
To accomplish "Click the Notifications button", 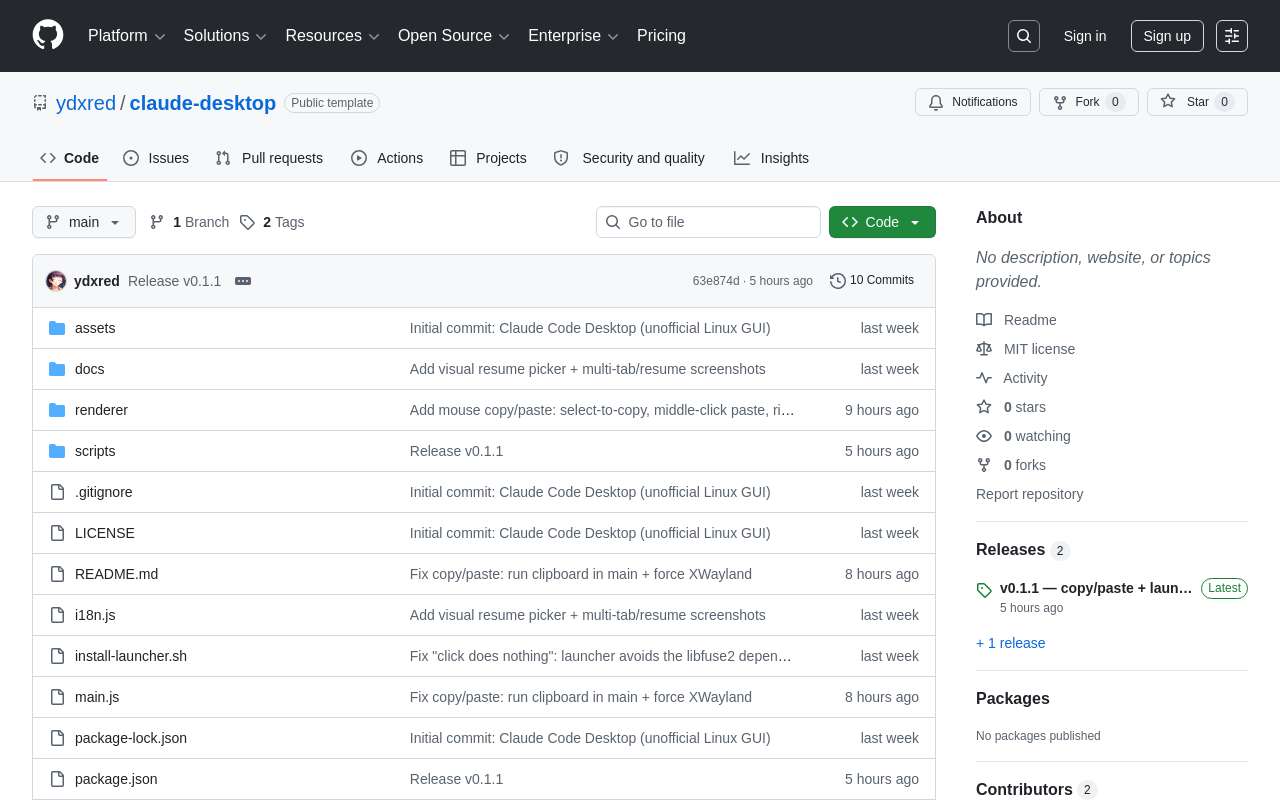I will (x=973, y=102).
